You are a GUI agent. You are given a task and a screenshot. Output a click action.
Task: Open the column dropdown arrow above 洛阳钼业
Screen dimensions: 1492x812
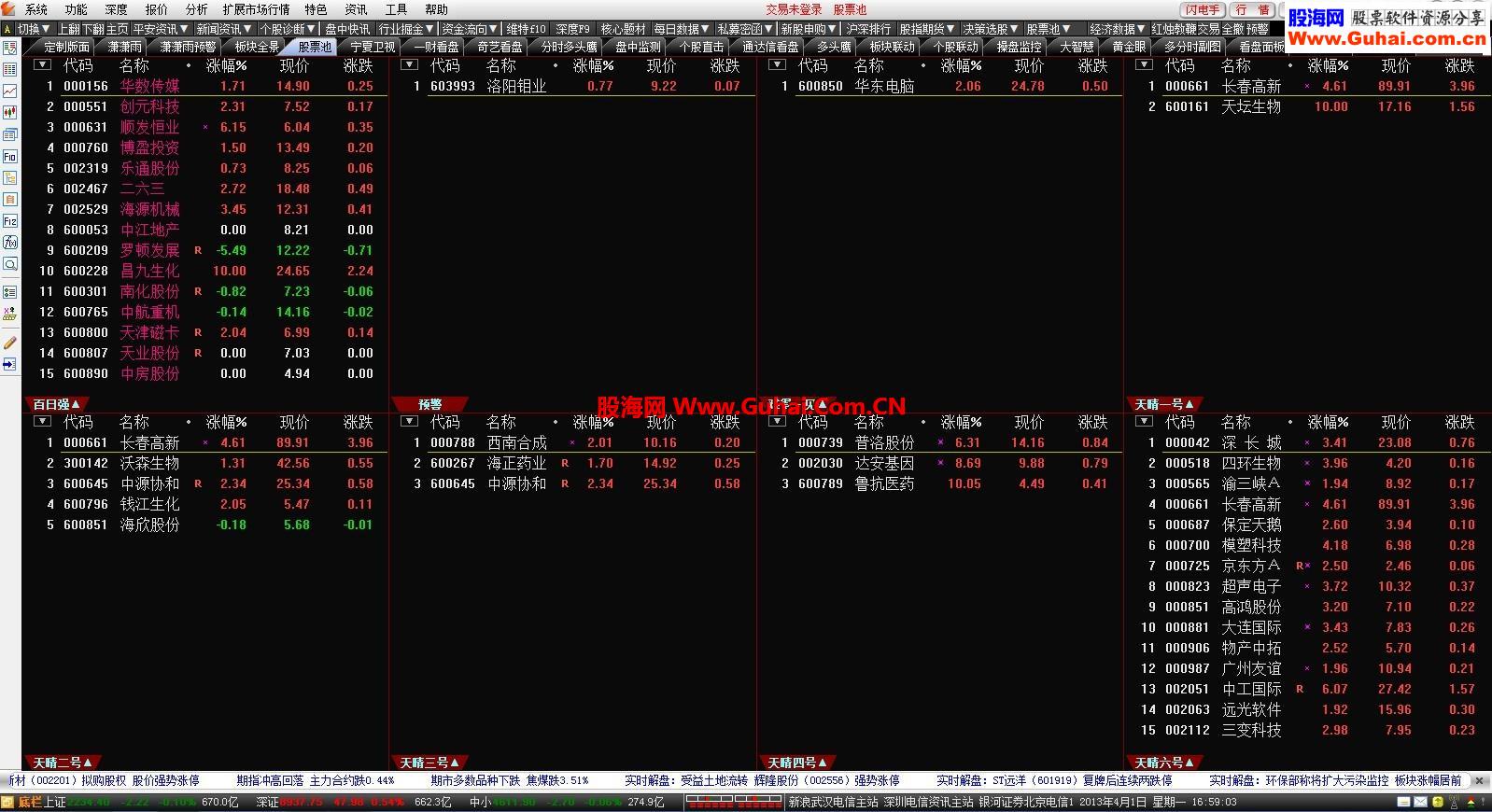pos(409,65)
